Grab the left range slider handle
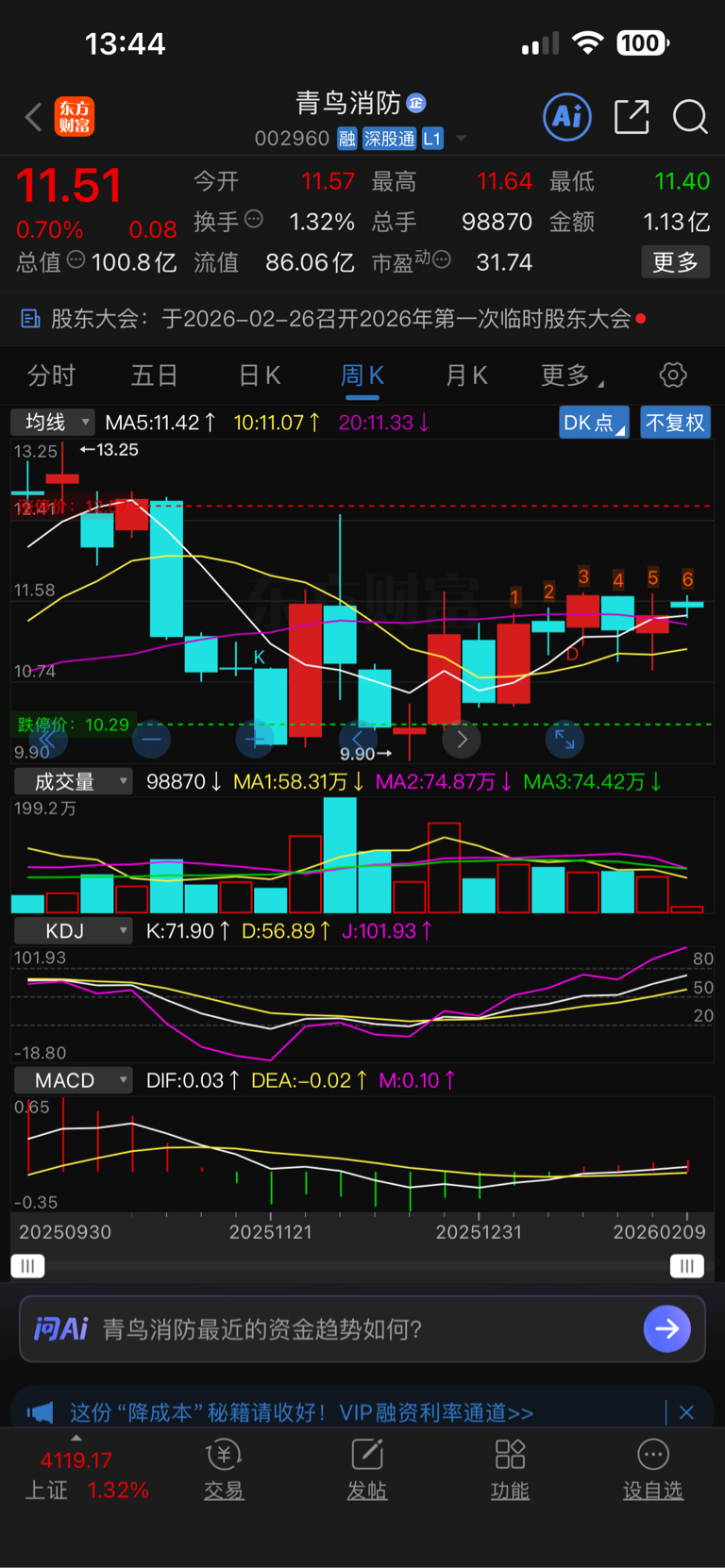Viewport: 725px width, 1568px height. pyautogui.click(x=27, y=1265)
